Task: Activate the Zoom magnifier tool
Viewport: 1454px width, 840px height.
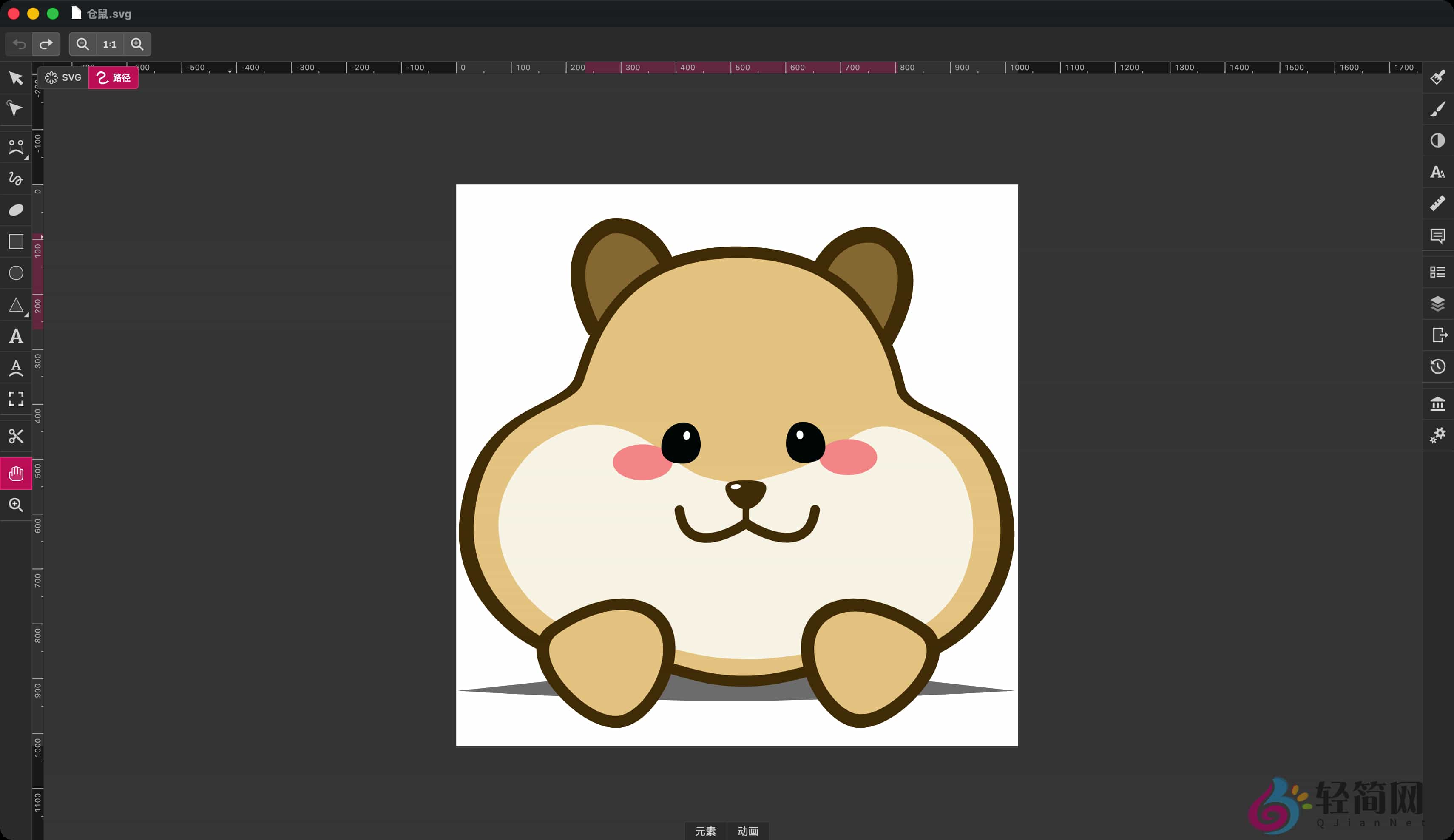Action: coord(16,505)
